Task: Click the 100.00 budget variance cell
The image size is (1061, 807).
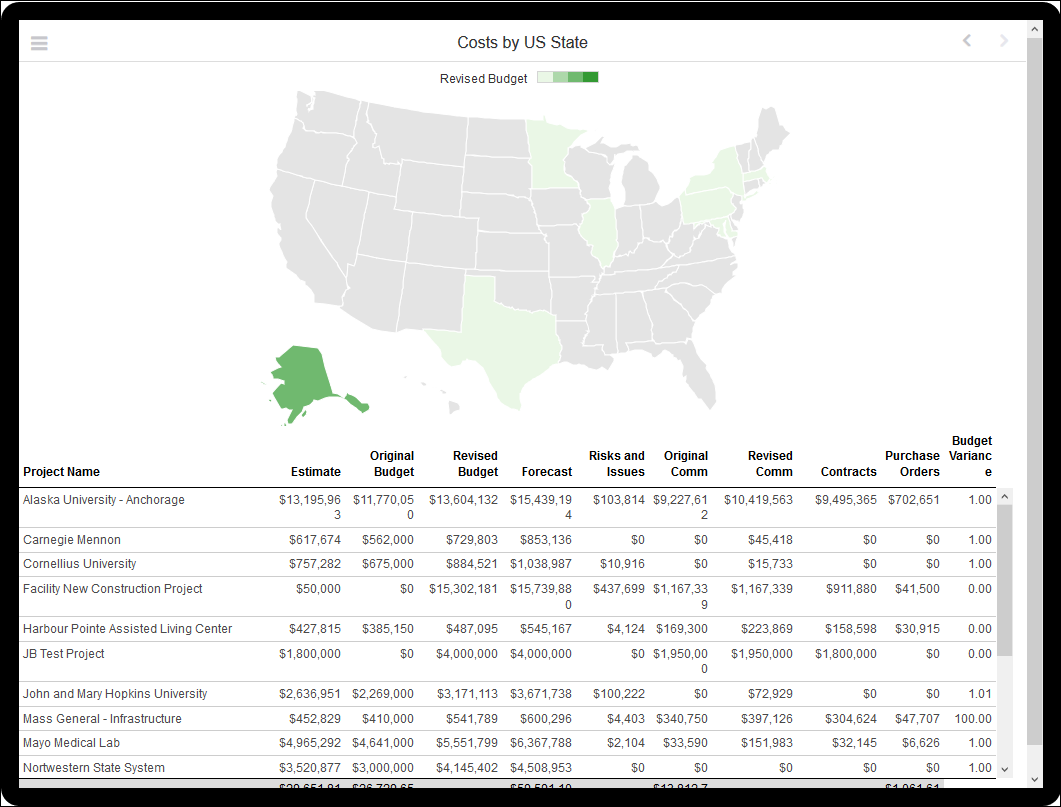Action: [x=973, y=718]
